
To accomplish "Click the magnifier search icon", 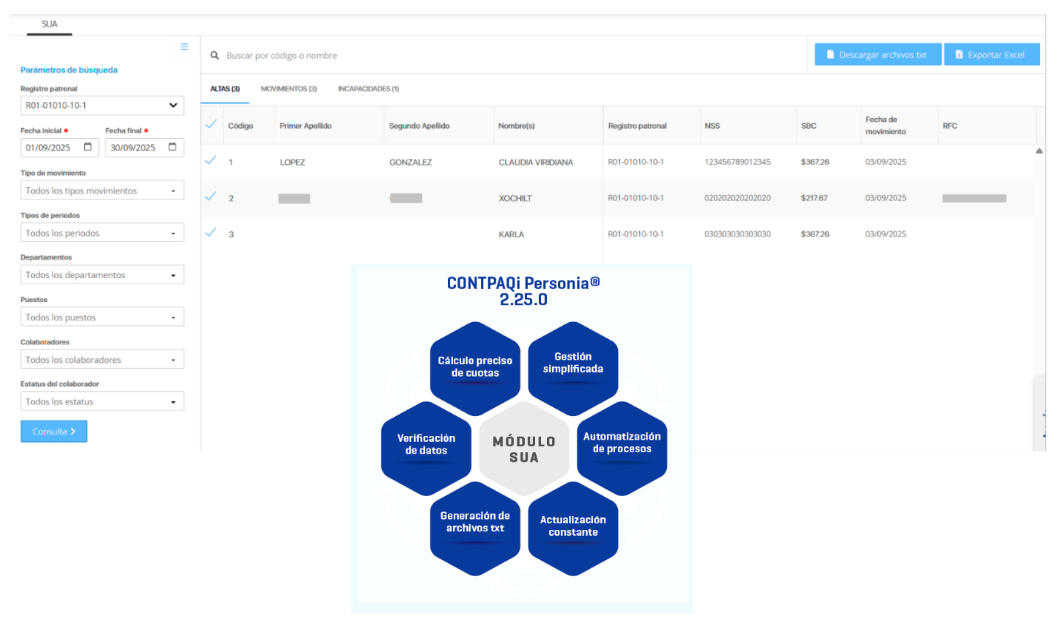I will pyautogui.click(x=214, y=55).
